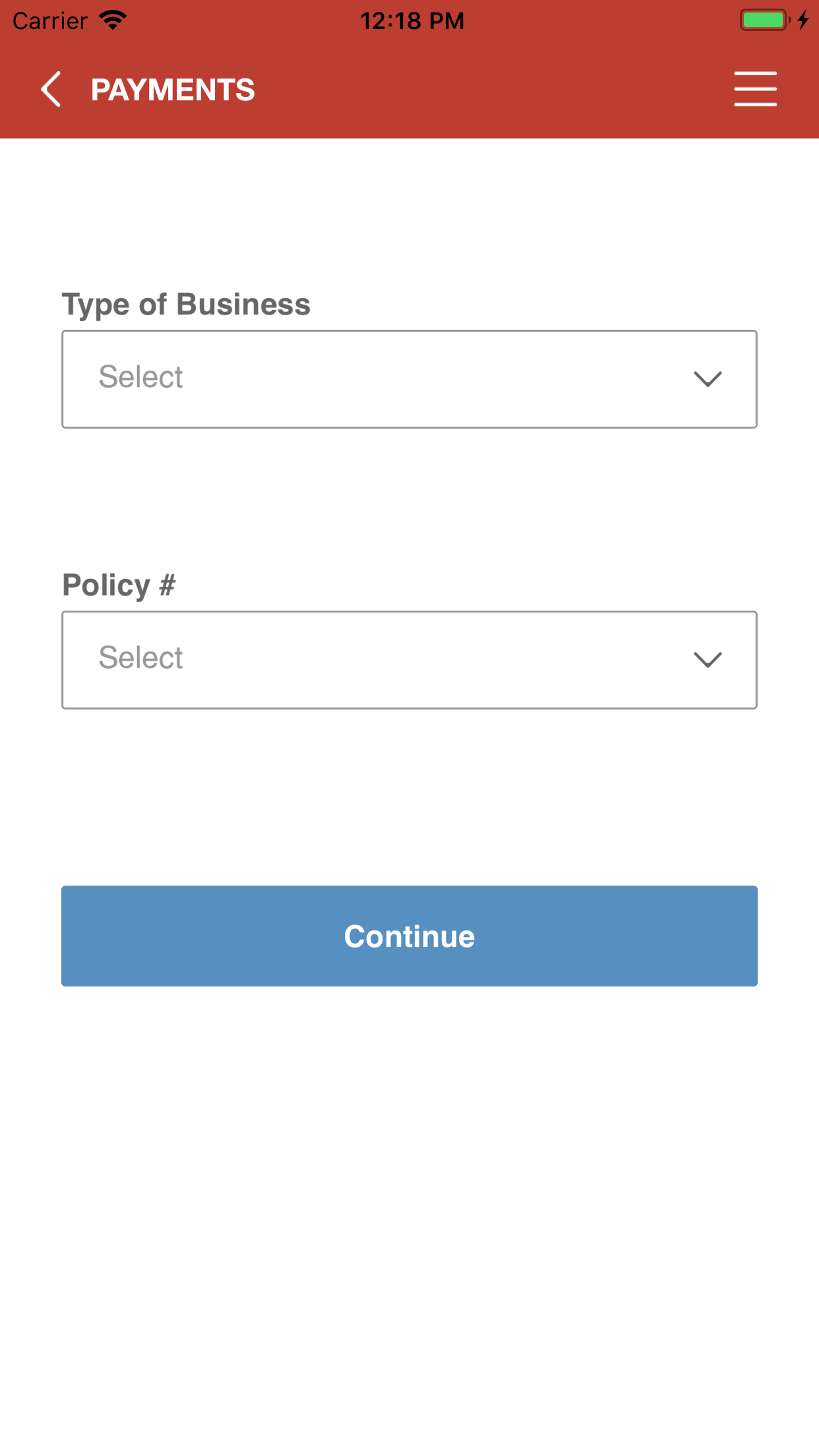Tap the PAYMENTS header title
This screenshot has width=819, height=1456.
pos(173,90)
